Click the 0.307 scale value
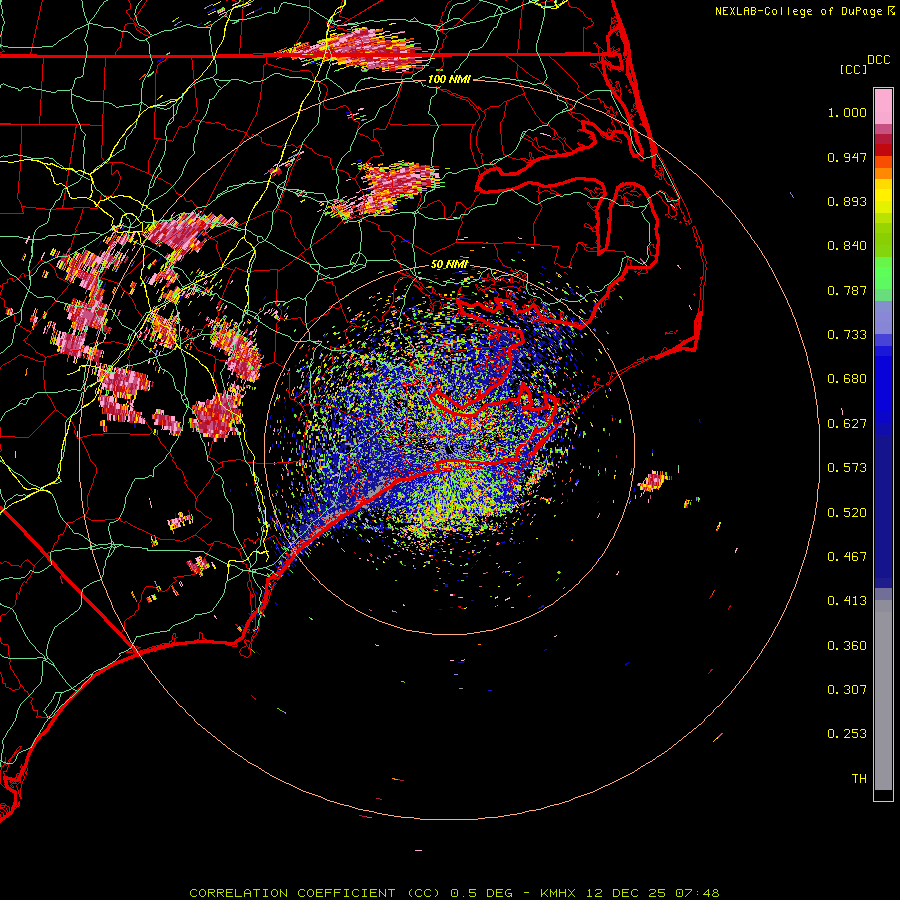The image size is (900, 900). (x=847, y=690)
